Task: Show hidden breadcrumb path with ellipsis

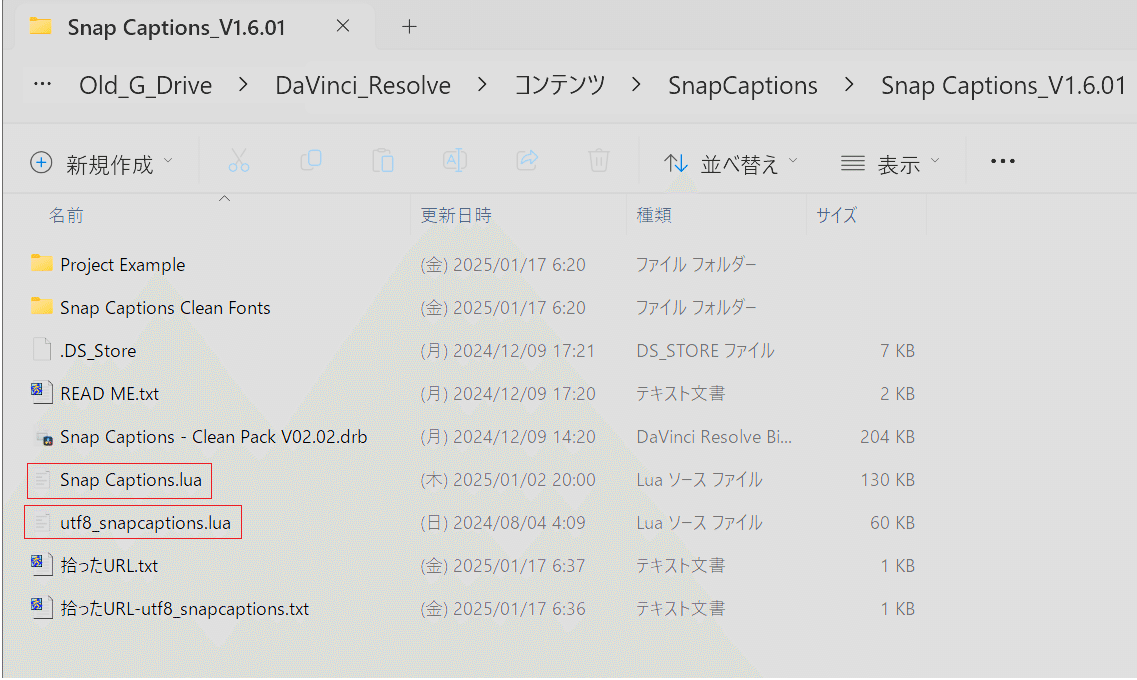Action: (x=43, y=84)
